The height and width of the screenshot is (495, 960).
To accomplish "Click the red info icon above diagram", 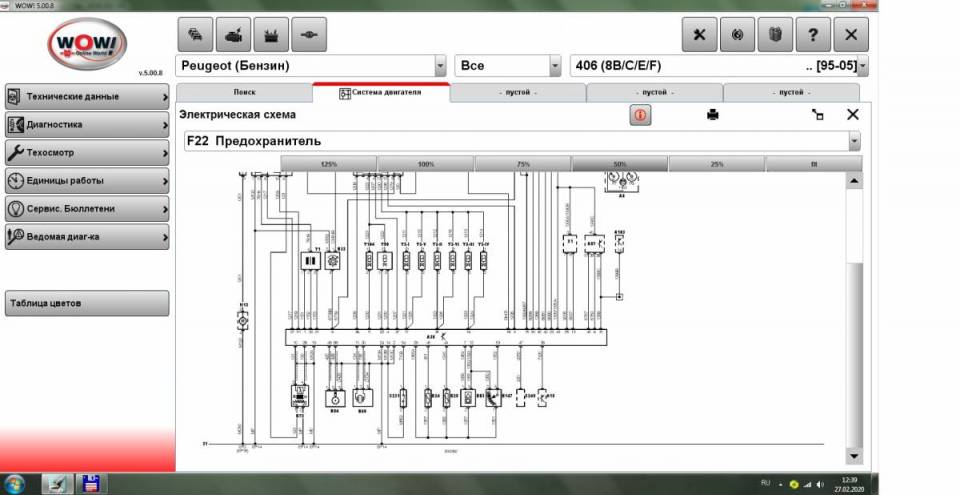I will click(x=639, y=115).
